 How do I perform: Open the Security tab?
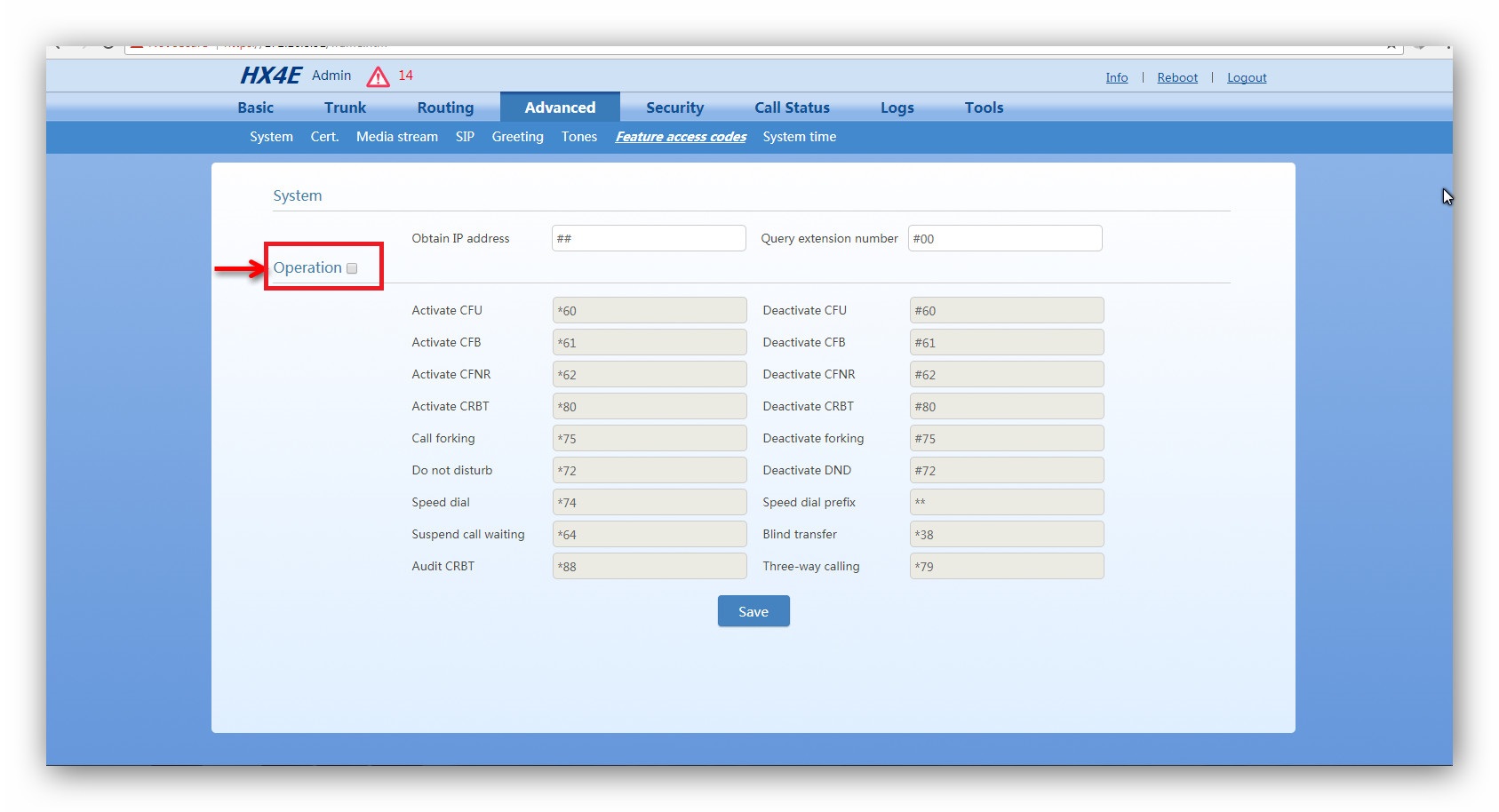coord(674,107)
